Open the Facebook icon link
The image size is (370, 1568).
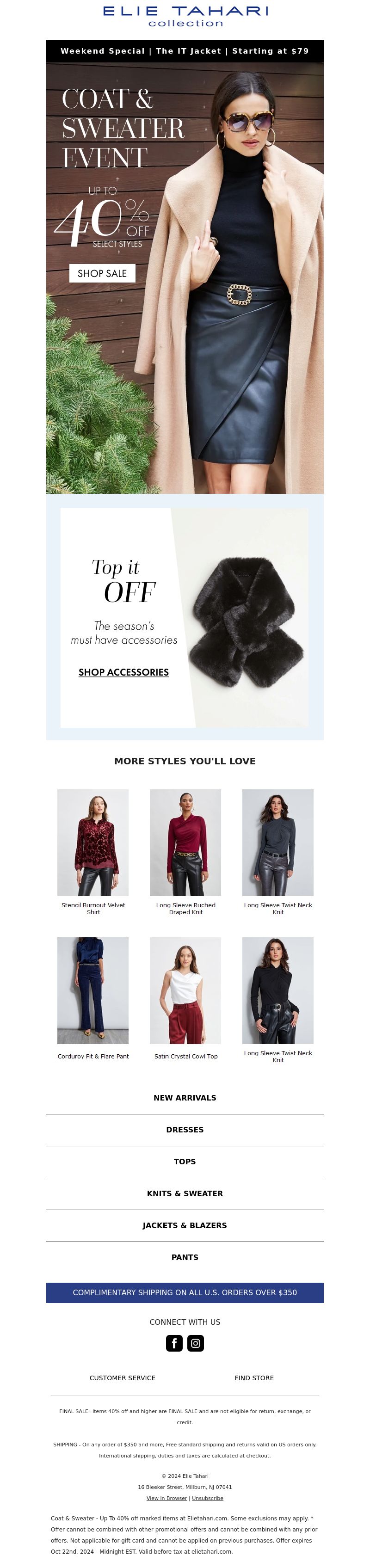click(174, 1343)
